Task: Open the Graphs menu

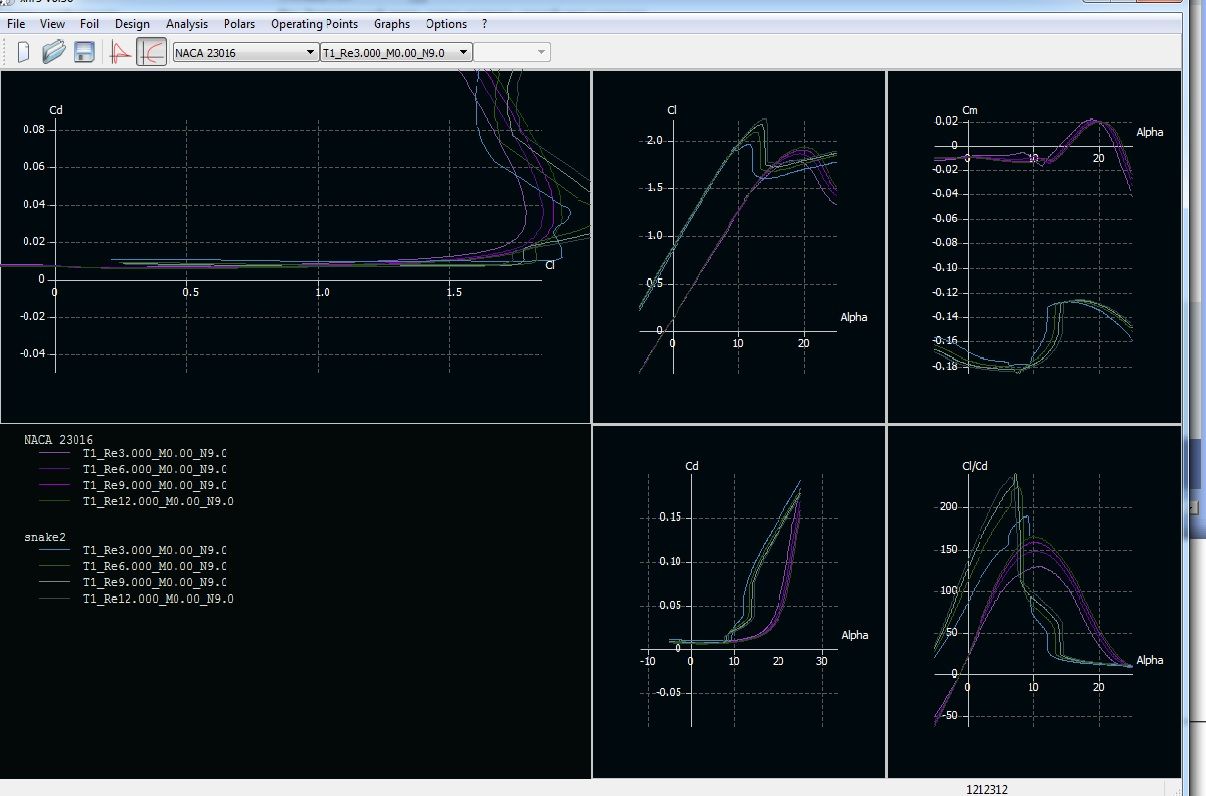Action: 392,23
